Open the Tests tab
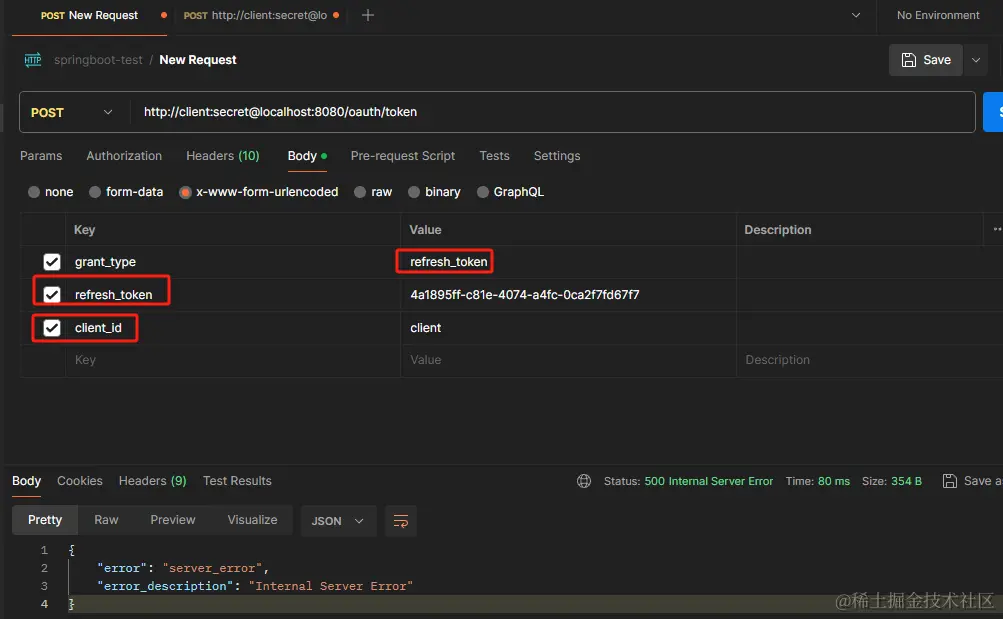 pos(494,156)
